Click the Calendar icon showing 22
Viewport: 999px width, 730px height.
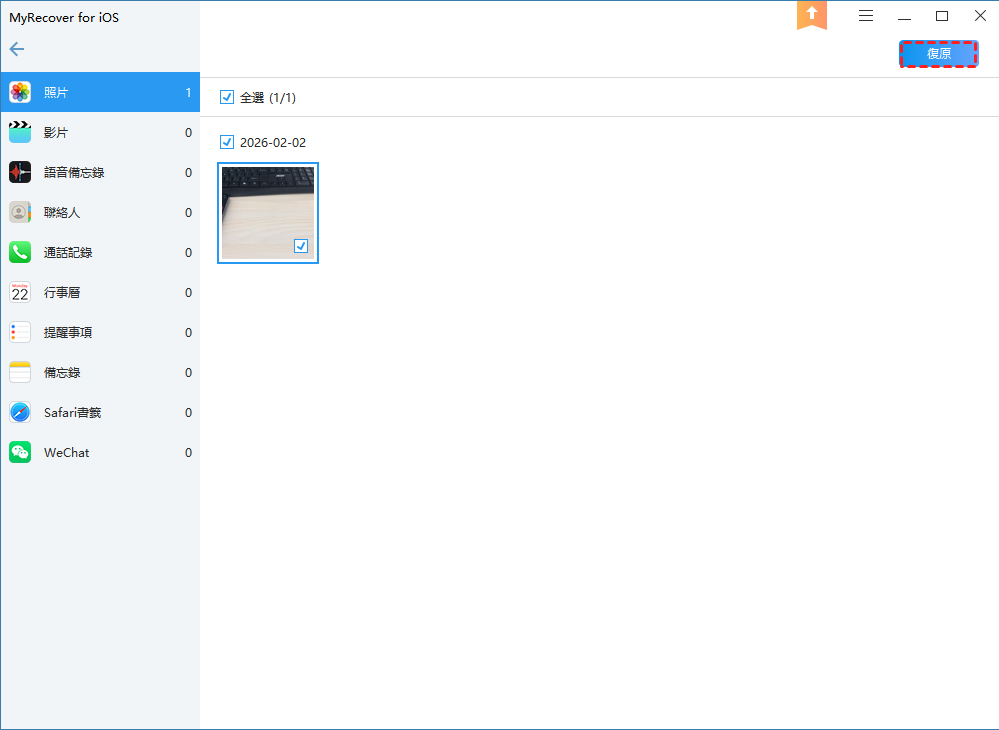pos(20,293)
